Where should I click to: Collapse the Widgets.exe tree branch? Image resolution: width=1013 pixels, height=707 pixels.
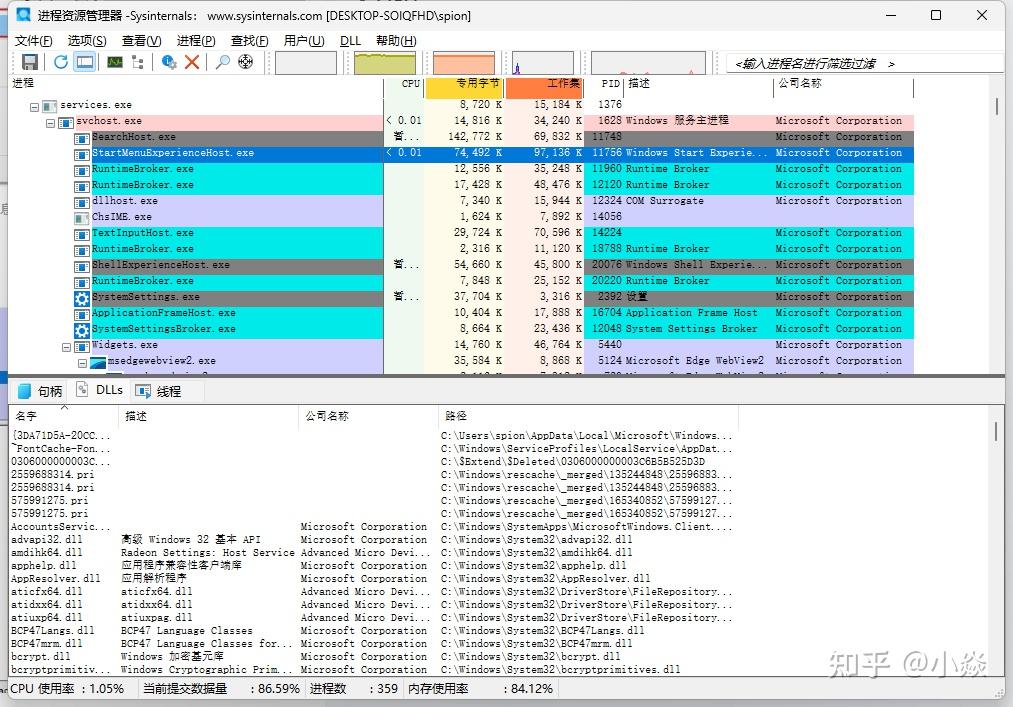point(65,344)
